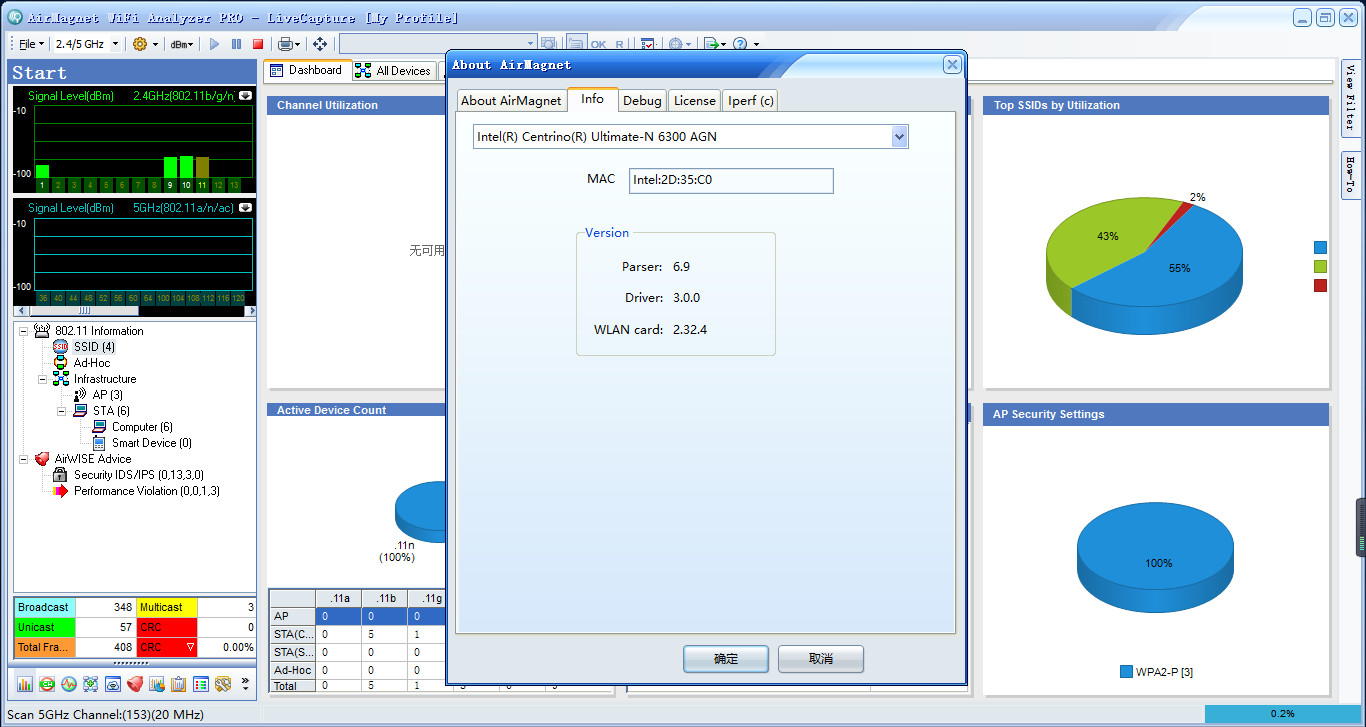Open the View Filter side tab
Image resolution: width=1366 pixels, height=727 pixels.
[x=1350, y=97]
